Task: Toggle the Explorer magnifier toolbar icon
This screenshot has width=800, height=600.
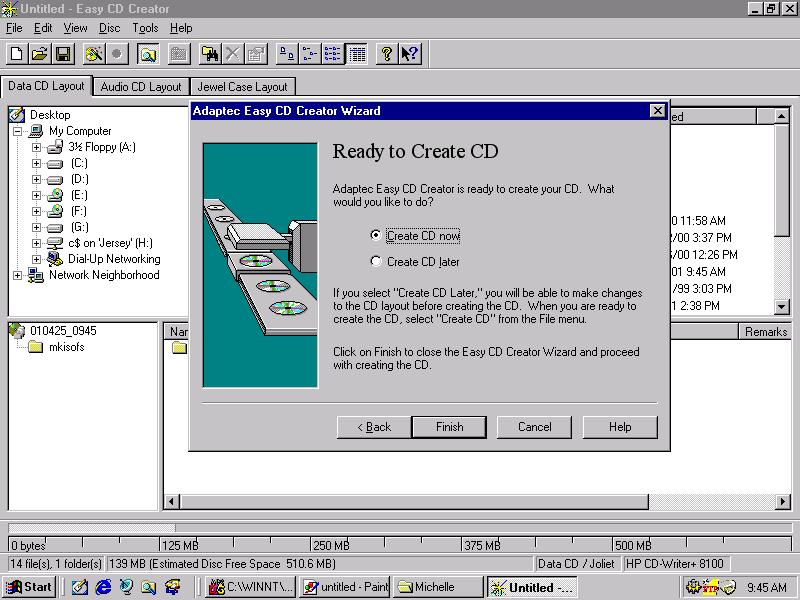Action: tap(148, 54)
